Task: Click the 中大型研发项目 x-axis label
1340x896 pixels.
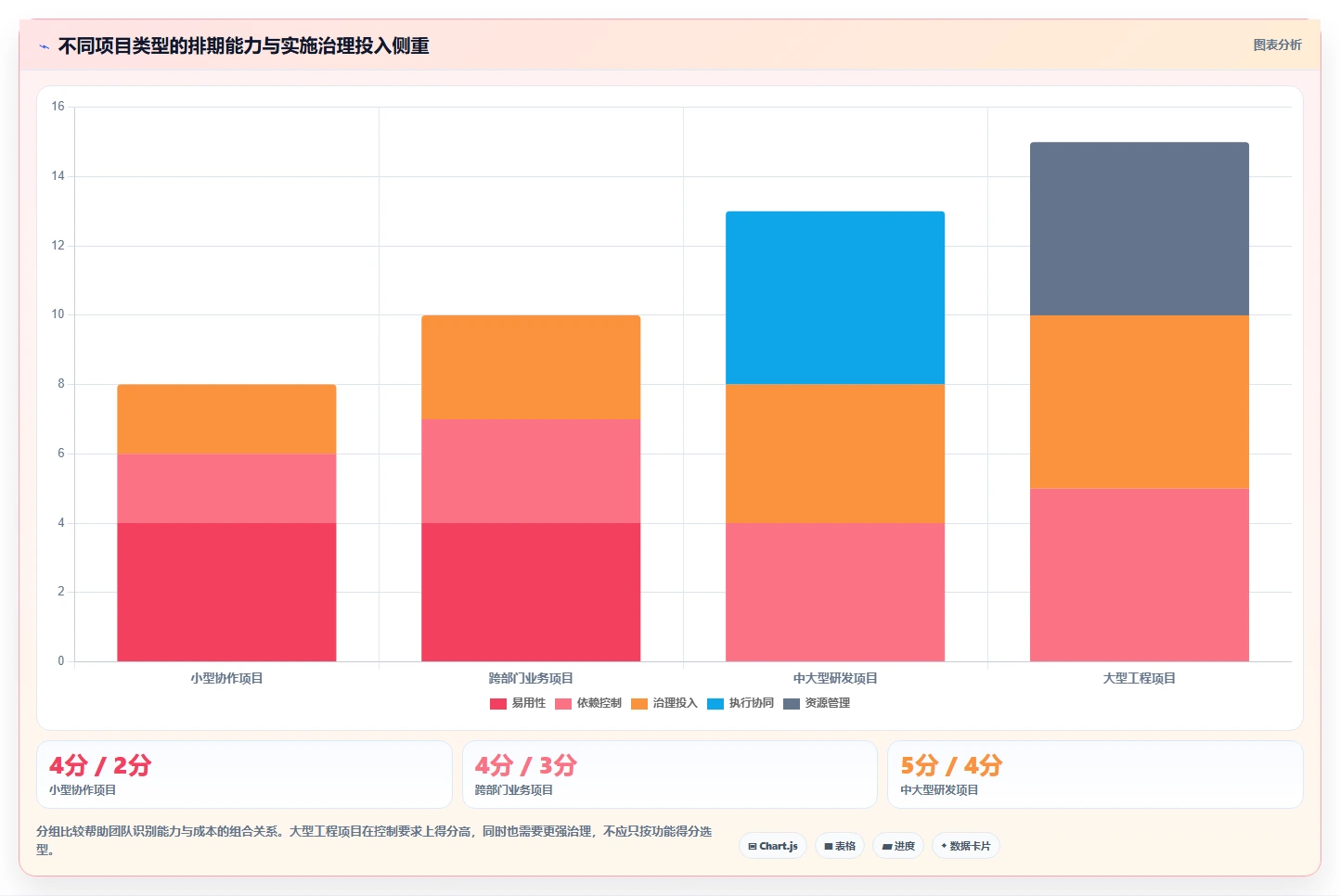Action: (x=835, y=678)
